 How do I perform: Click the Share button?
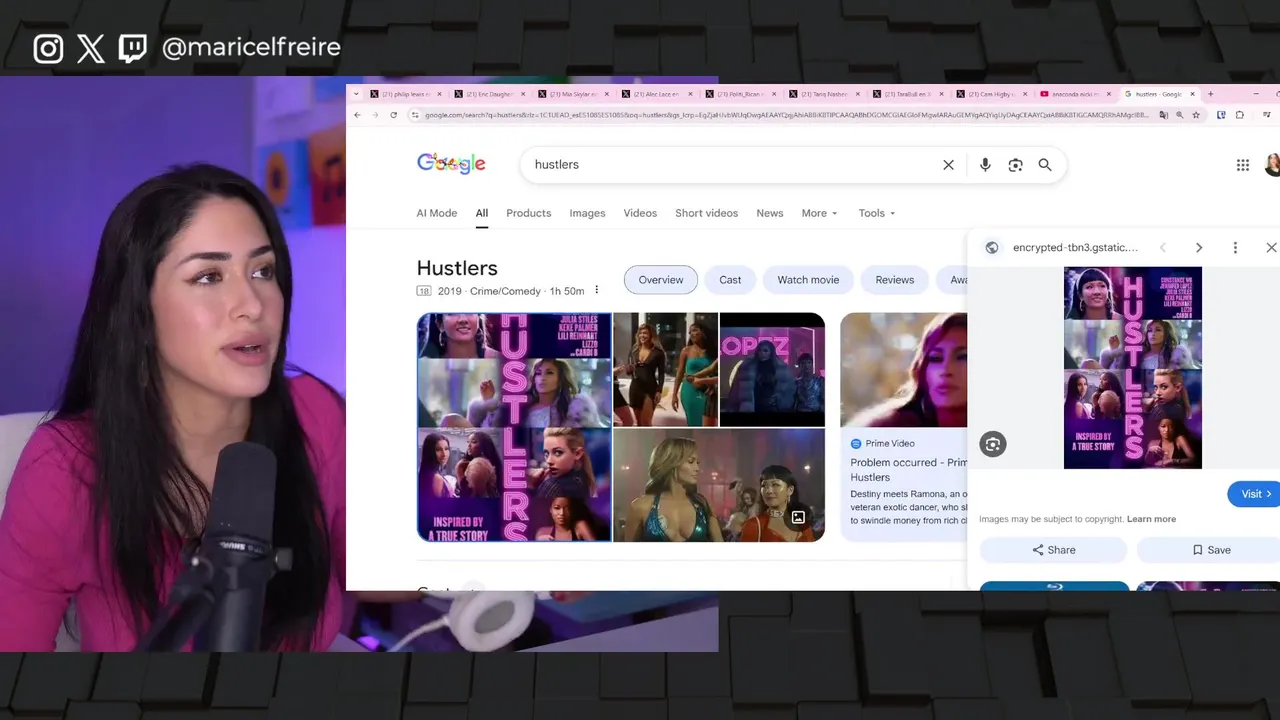click(x=1053, y=550)
